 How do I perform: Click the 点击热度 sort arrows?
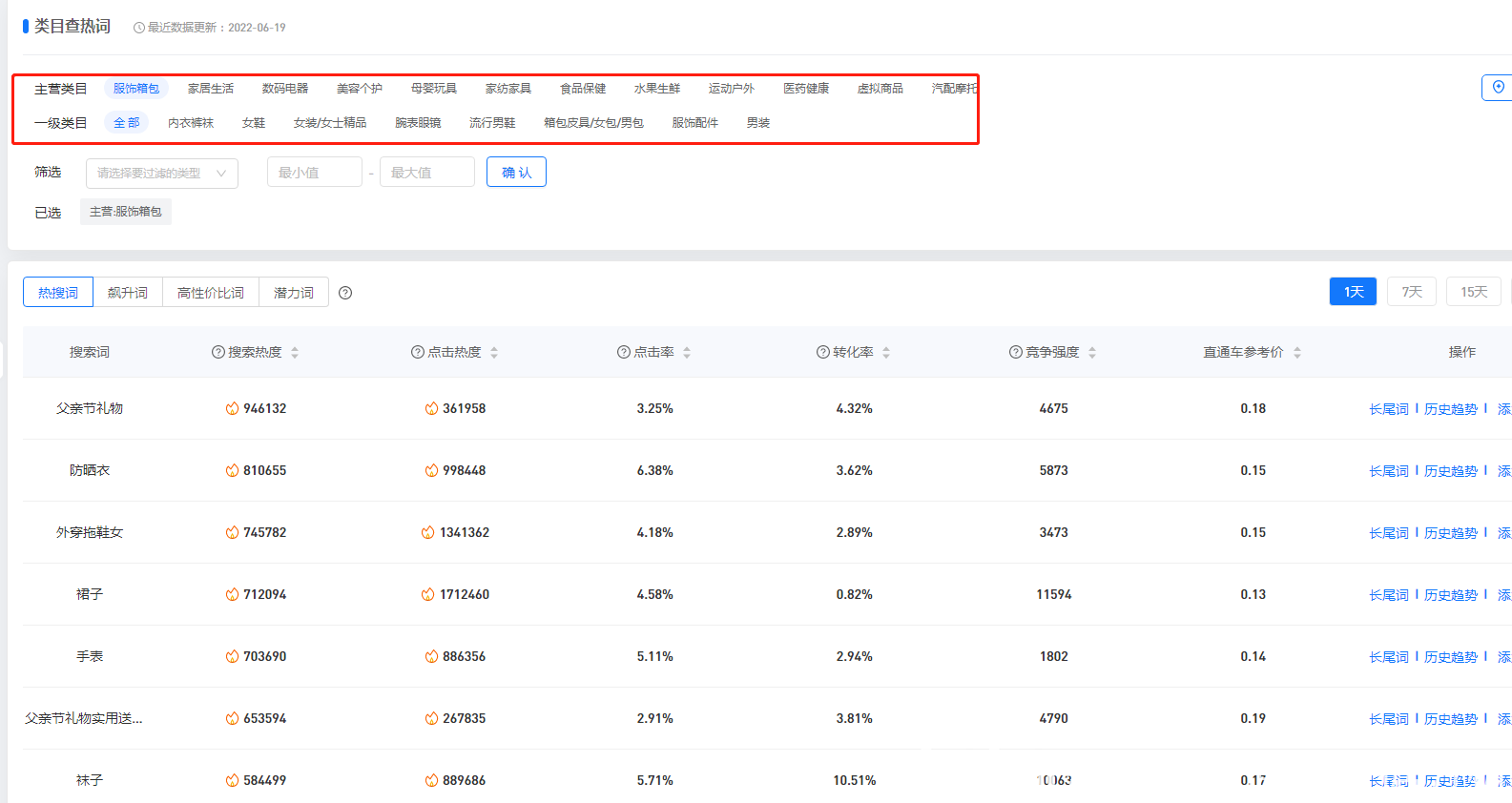pos(494,352)
